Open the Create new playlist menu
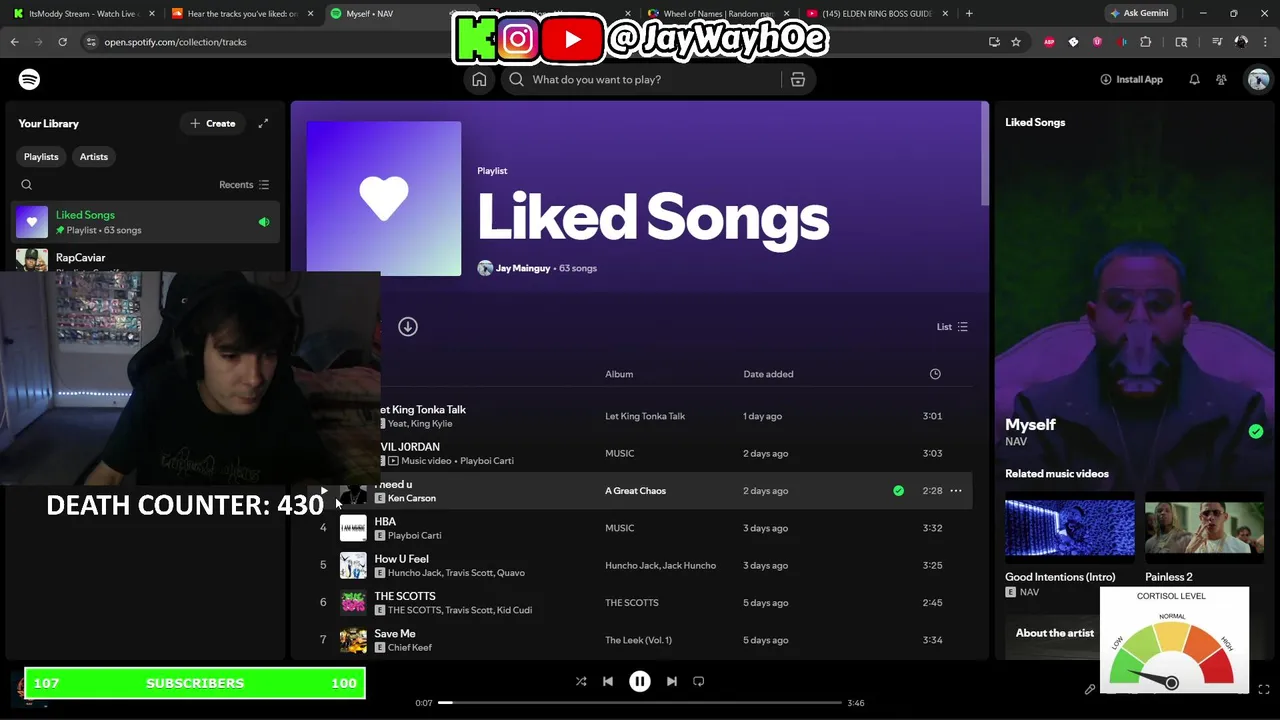Screen dimensions: 1280x720 tap(213, 123)
